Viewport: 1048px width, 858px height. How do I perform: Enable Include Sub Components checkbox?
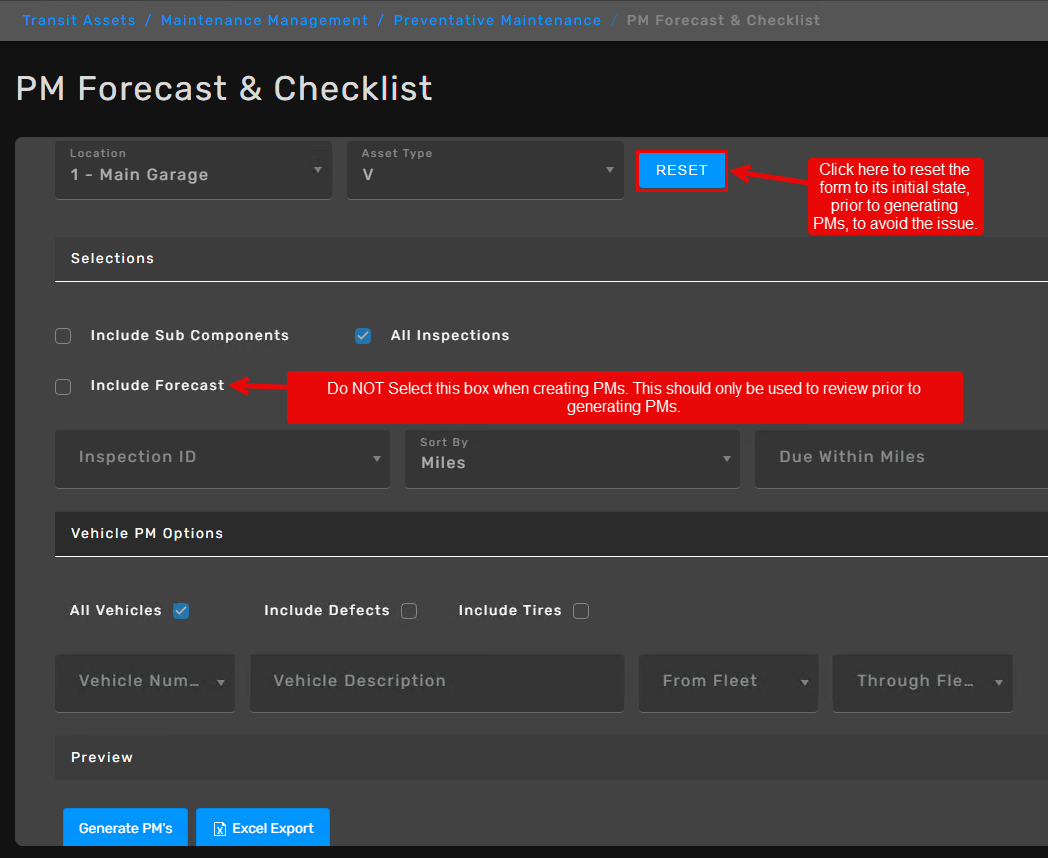pyautogui.click(x=63, y=336)
